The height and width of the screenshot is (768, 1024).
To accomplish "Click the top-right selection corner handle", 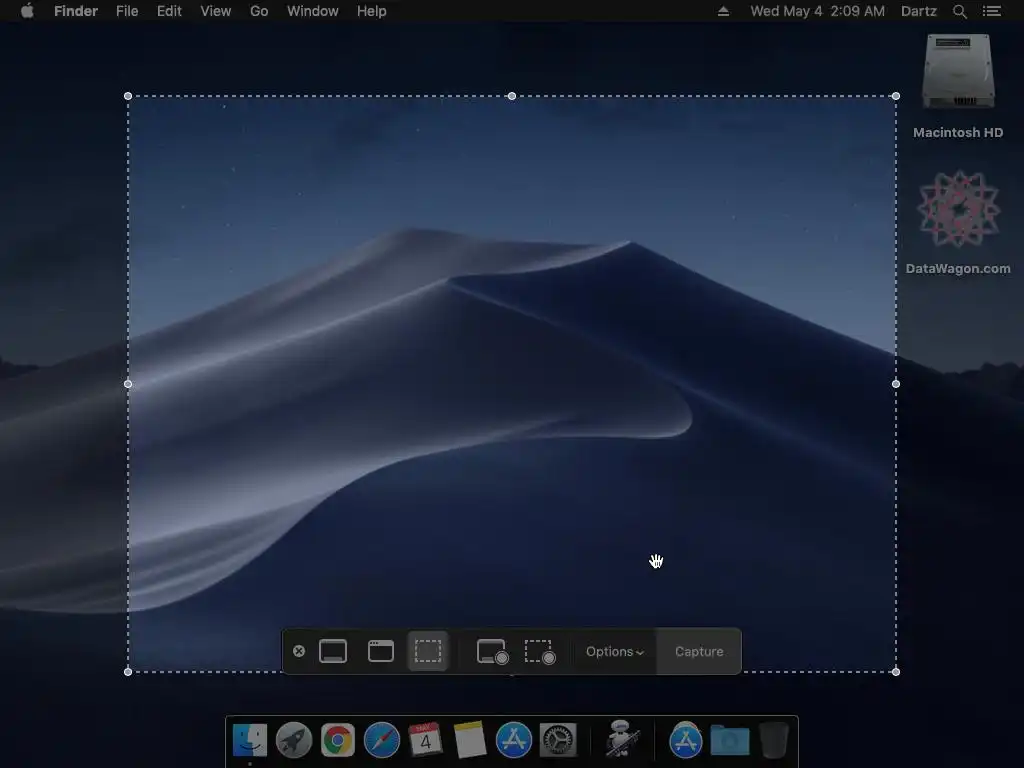I will tap(896, 96).
